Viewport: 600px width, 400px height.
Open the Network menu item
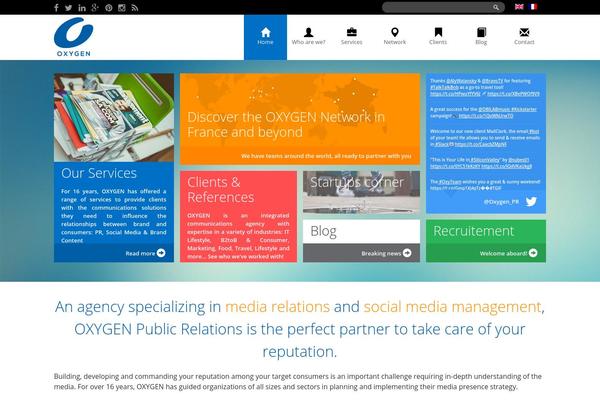point(395,37)
